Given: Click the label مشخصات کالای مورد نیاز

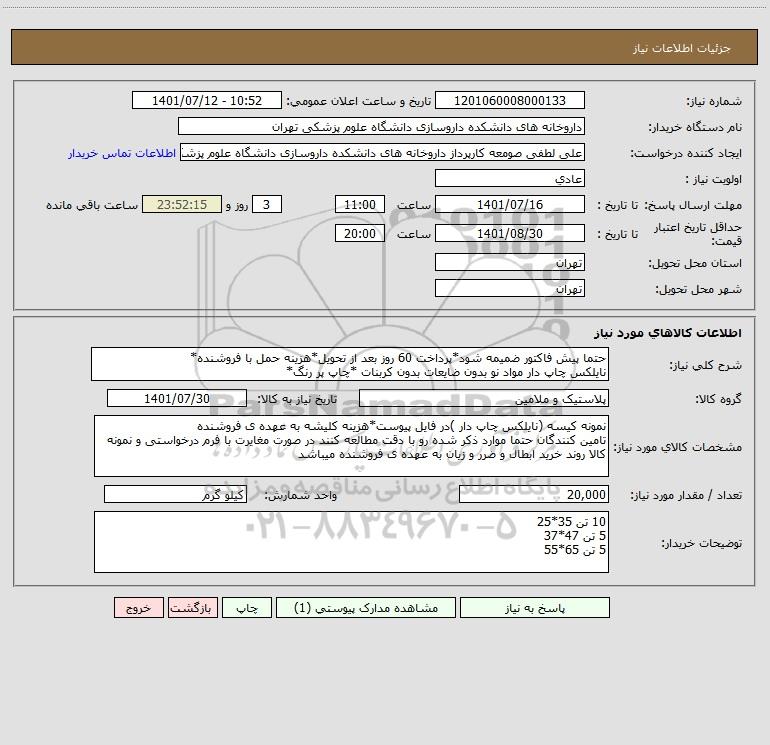Looking at the screenshot, I should click(678, 447).
